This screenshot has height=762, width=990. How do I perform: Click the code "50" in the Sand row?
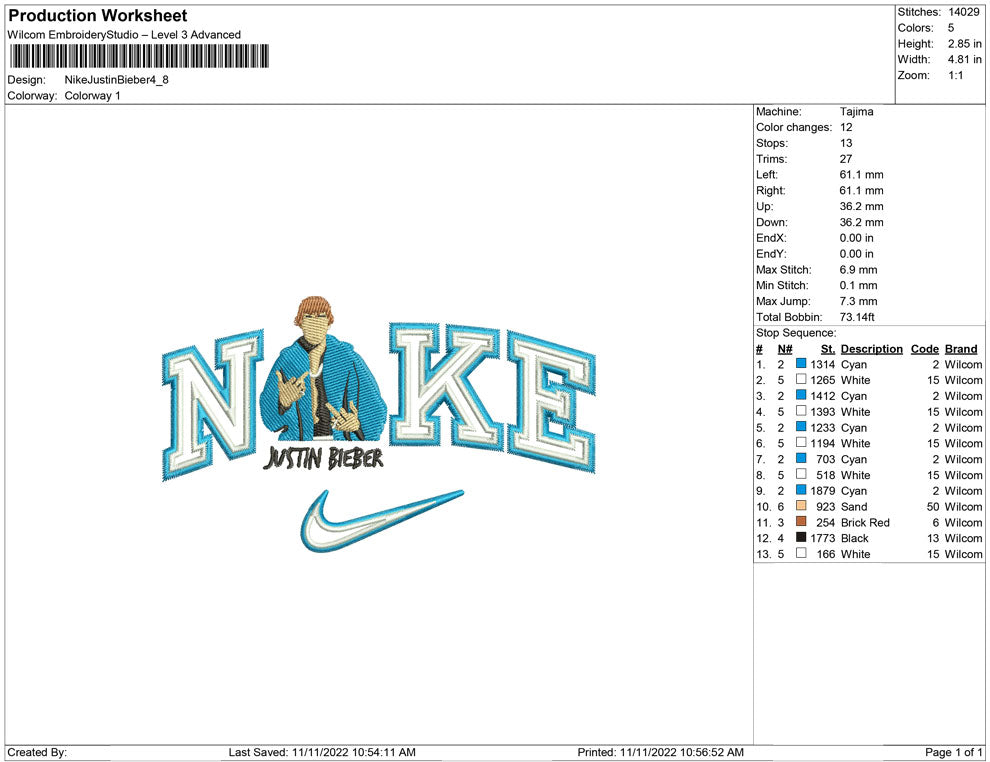[x=933, y=506]
